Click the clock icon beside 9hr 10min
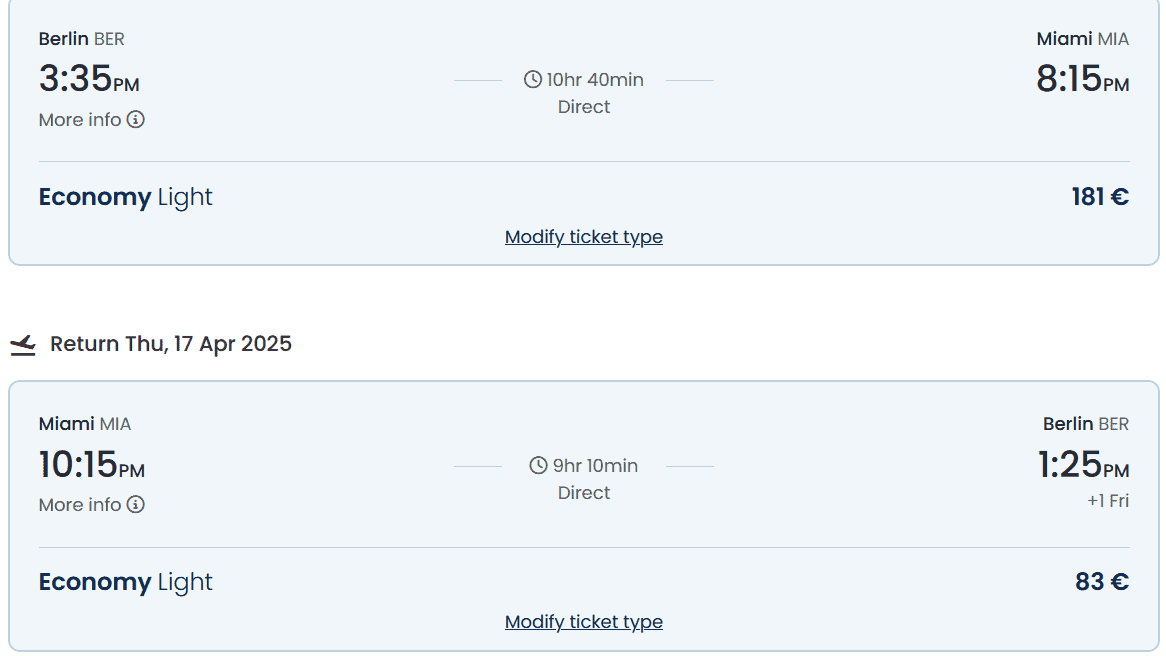1166x656 pixels. (539, 466)
